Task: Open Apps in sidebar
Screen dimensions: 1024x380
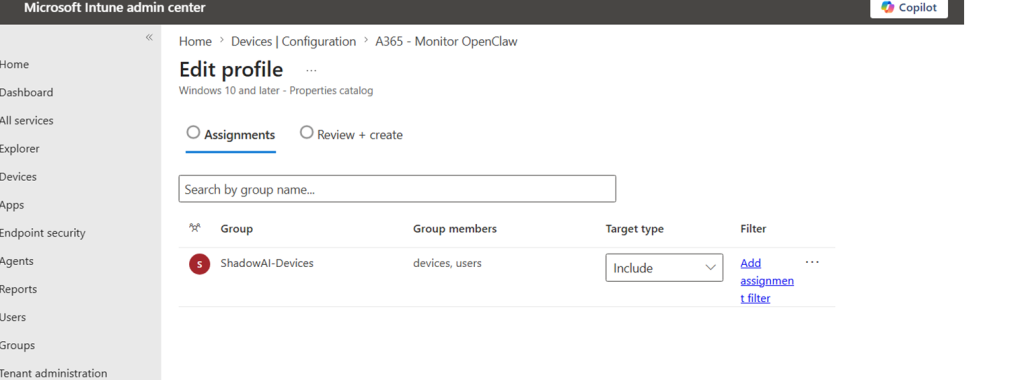Action: 12,205
